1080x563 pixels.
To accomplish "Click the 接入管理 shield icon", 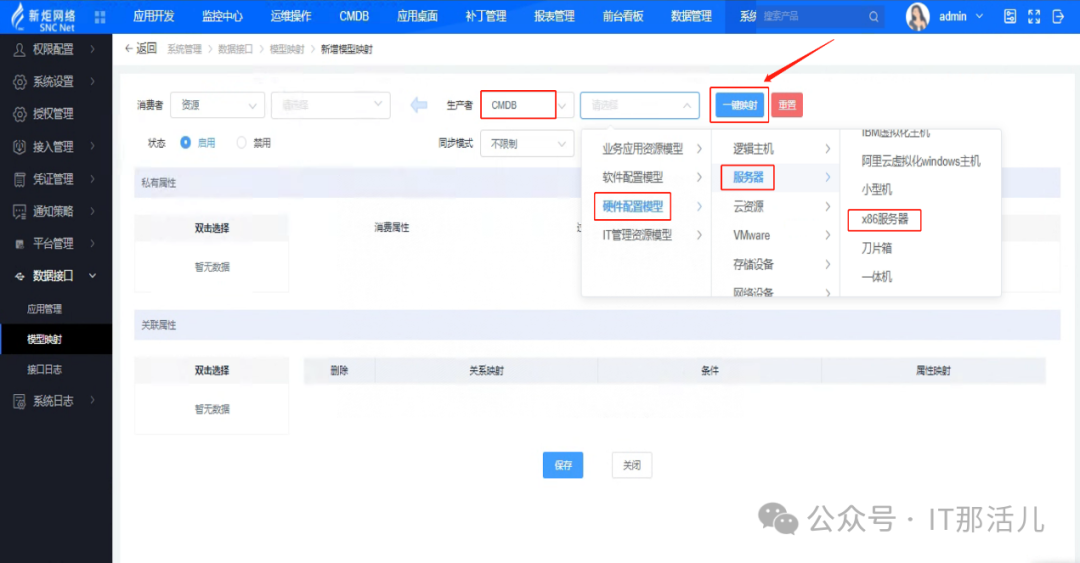I will click(x=20, y=147).
